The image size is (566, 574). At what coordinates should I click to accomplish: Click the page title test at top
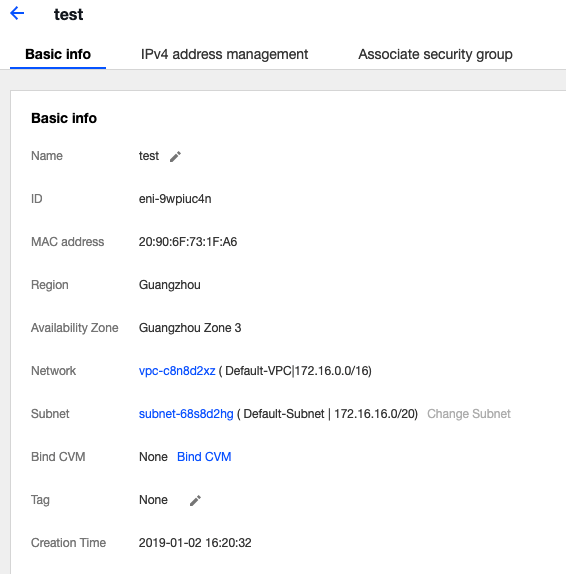(x=68, y=15)
